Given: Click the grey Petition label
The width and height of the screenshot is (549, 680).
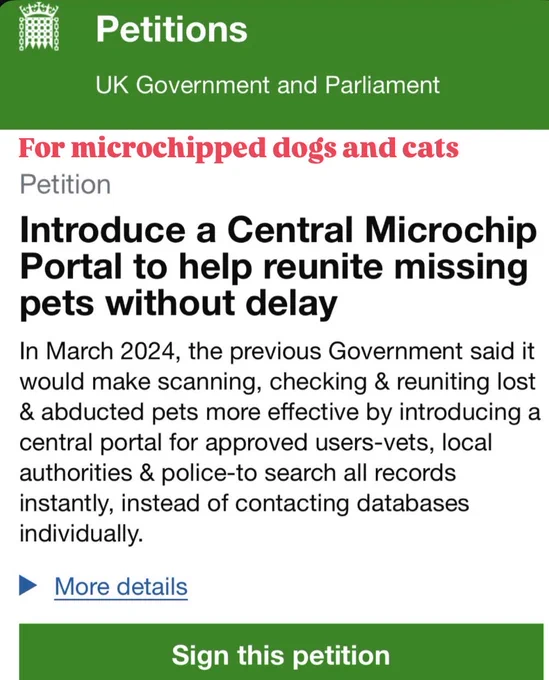Looking at the screenshot, I should [65, 185].
